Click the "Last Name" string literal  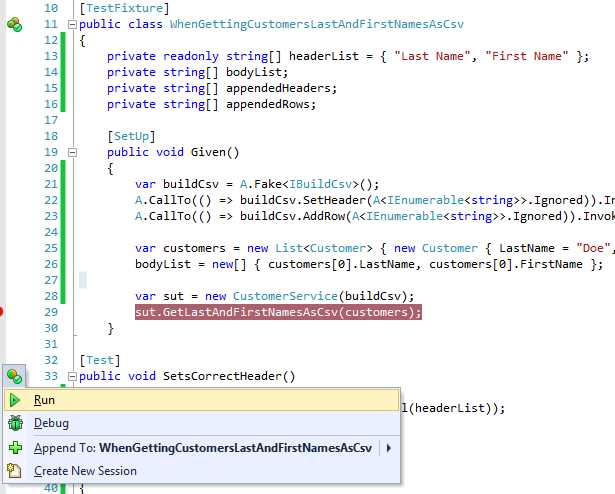tap(432, 56)
